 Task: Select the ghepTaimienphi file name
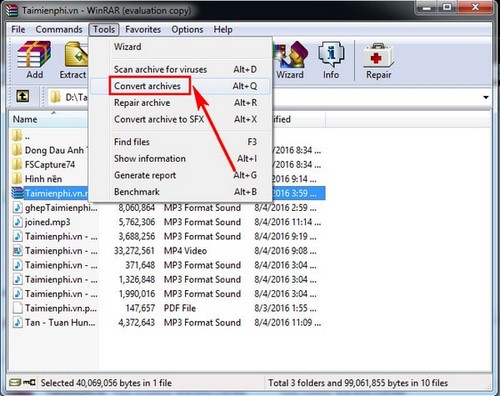click(61, 208)
